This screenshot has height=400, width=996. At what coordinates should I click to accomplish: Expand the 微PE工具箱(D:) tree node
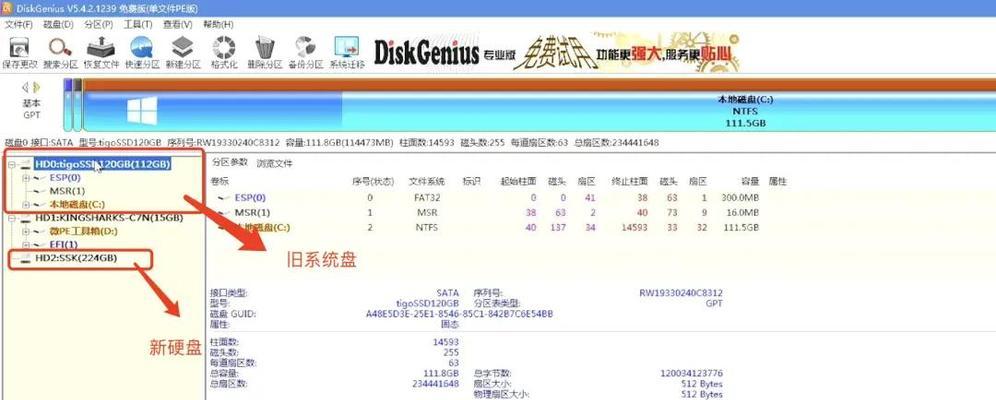26,231
